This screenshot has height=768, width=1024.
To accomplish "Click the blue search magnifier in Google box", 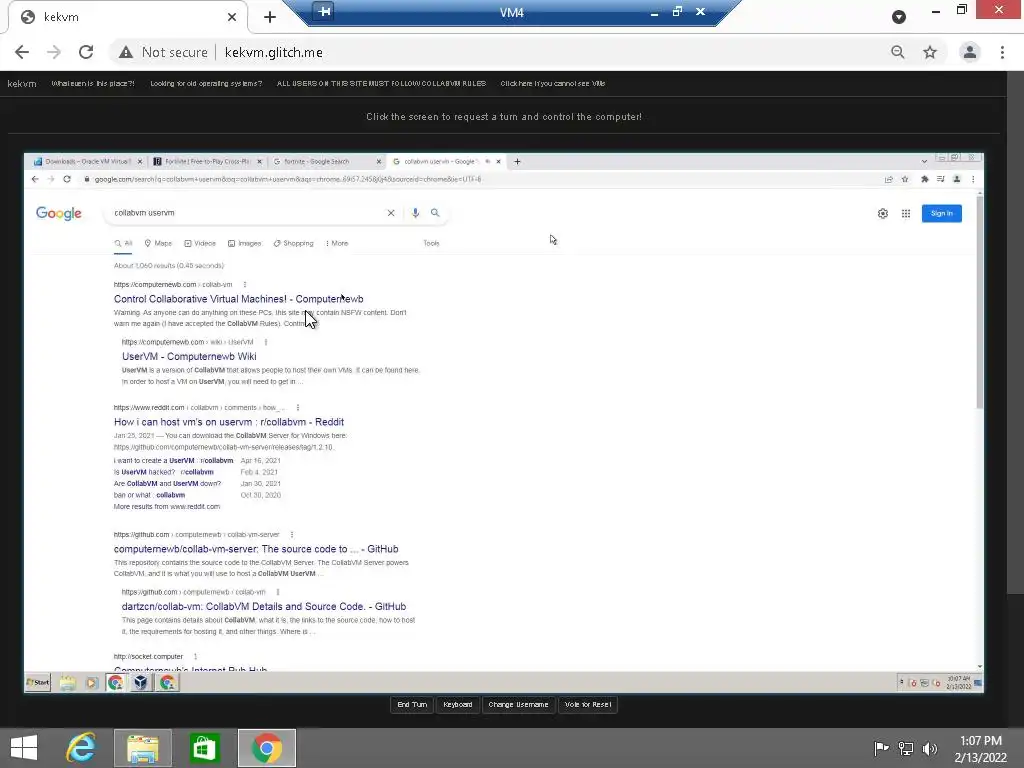I will click(x=435, y=213).
